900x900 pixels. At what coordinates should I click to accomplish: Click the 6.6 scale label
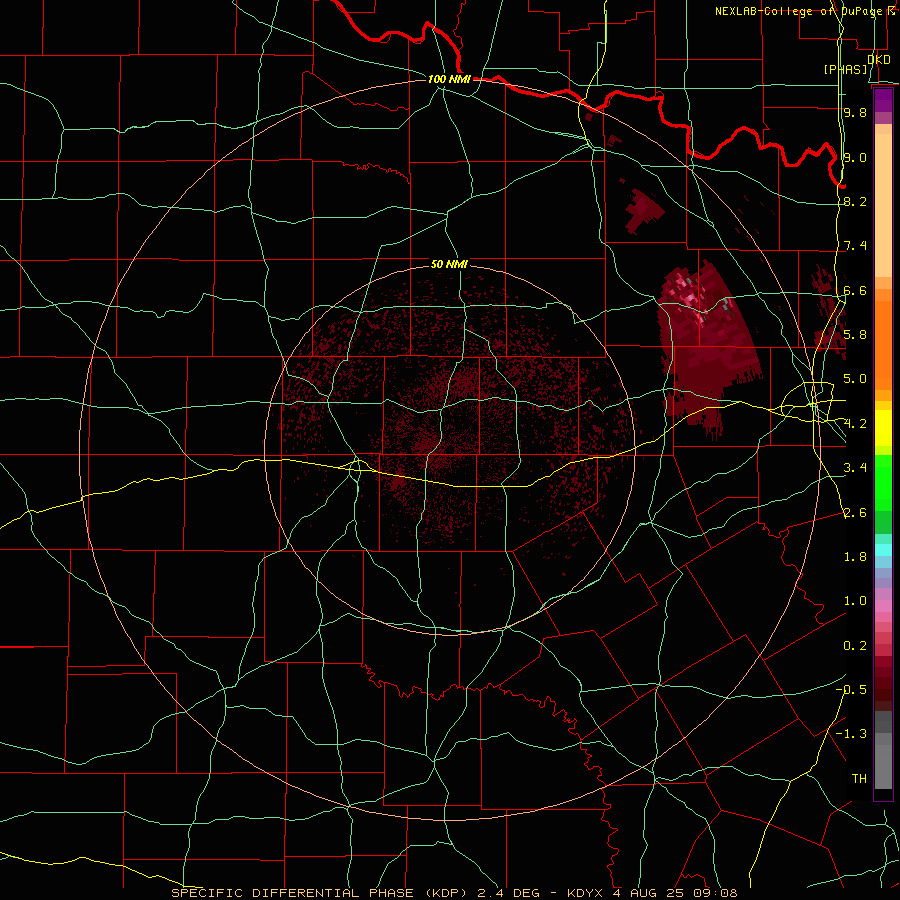855,290
